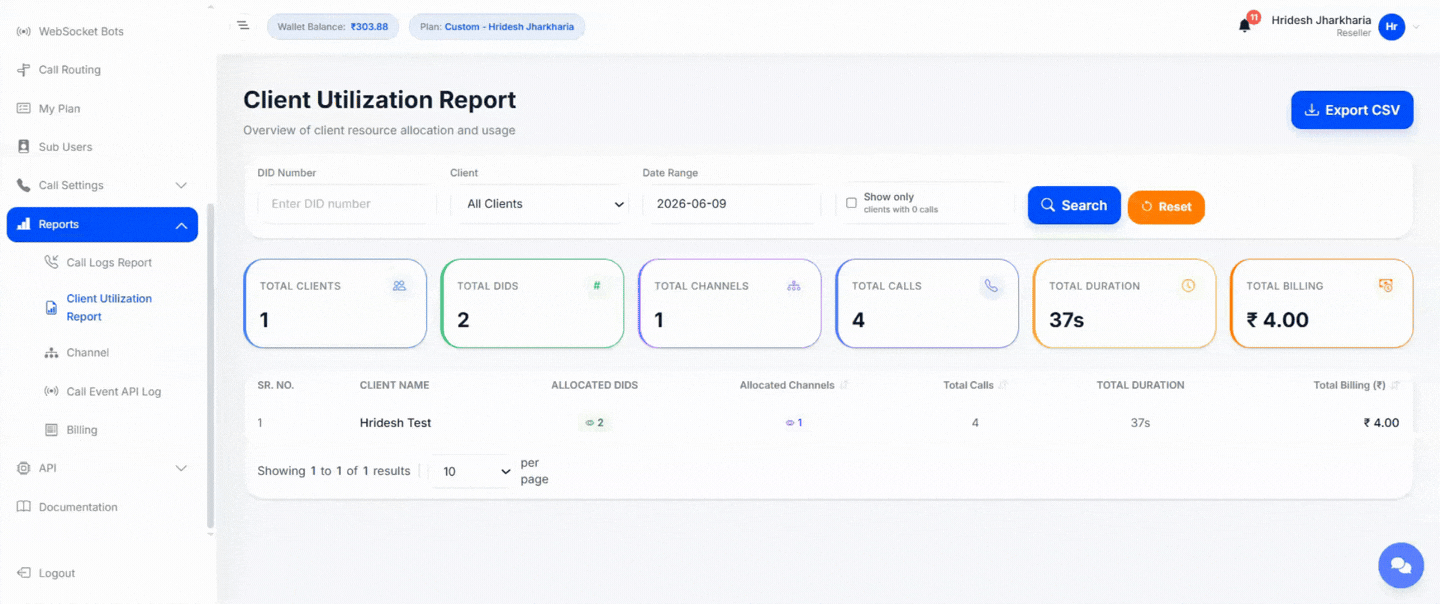1440x604 pixels.
Task: Click the Total DIDs hash icon
Action: click(597, 286)
